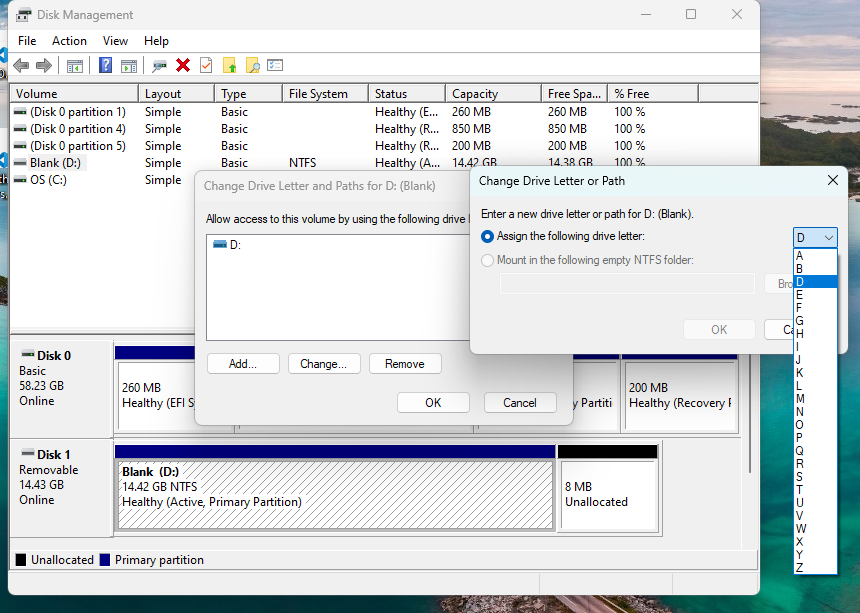Choose letter X from the drive letter list
This screenshot has height=613, width=860.
click(x=815, y=542)
